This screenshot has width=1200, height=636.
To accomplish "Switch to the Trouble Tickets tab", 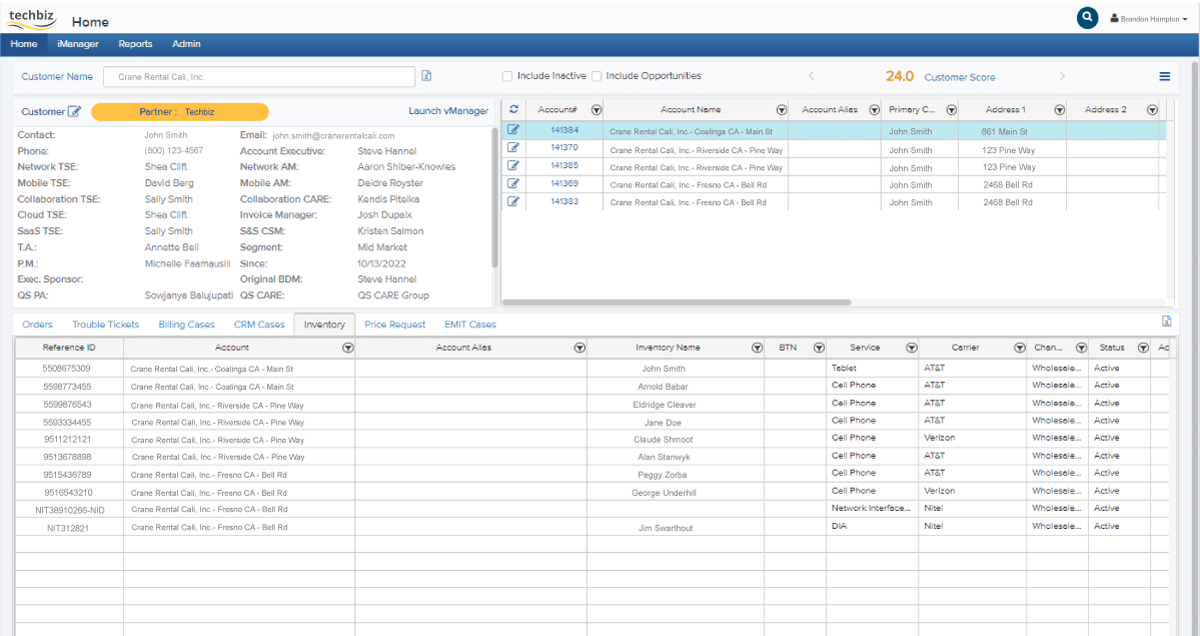I will point(105,324).
